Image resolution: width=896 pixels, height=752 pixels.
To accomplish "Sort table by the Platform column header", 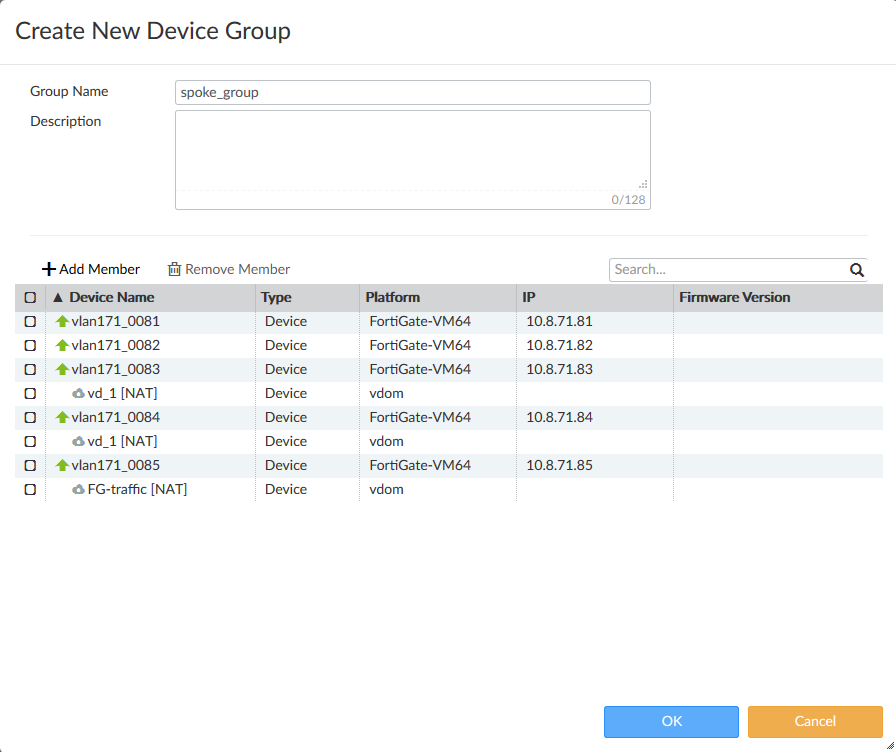I will pyautogui.click(x=393, y=298).
